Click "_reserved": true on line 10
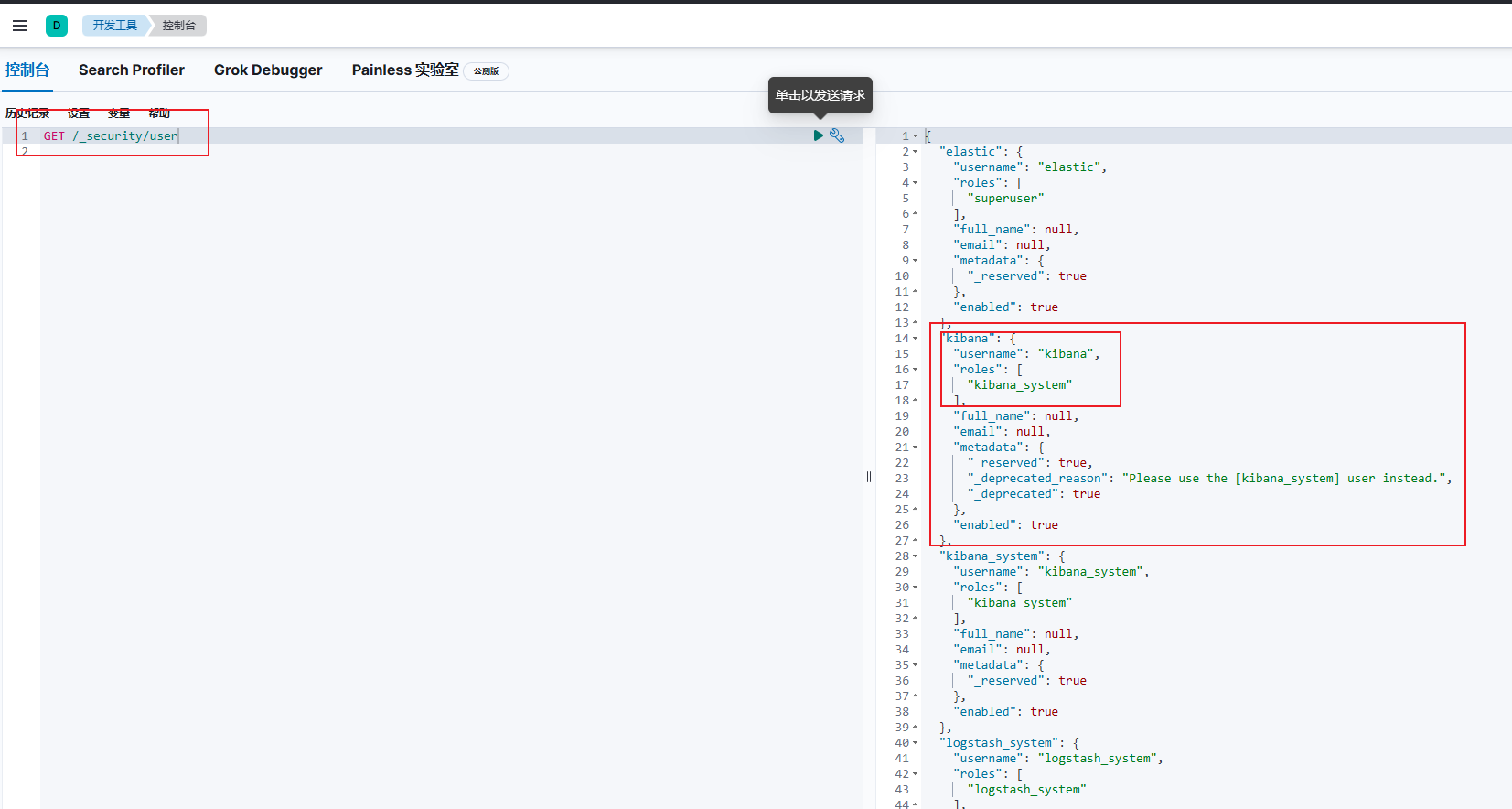This screenshot has height=809, width=1512. click(1027, 276)
